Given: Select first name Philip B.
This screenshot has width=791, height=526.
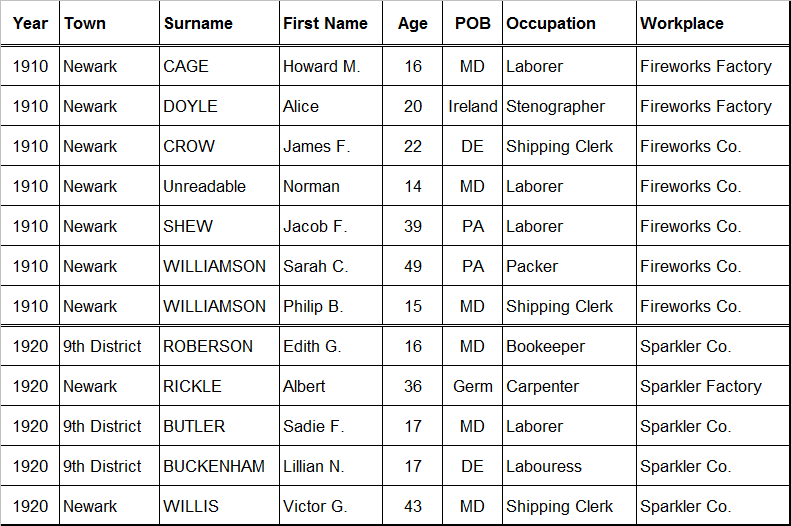Looking at the screenshot, I should (313, 306).
